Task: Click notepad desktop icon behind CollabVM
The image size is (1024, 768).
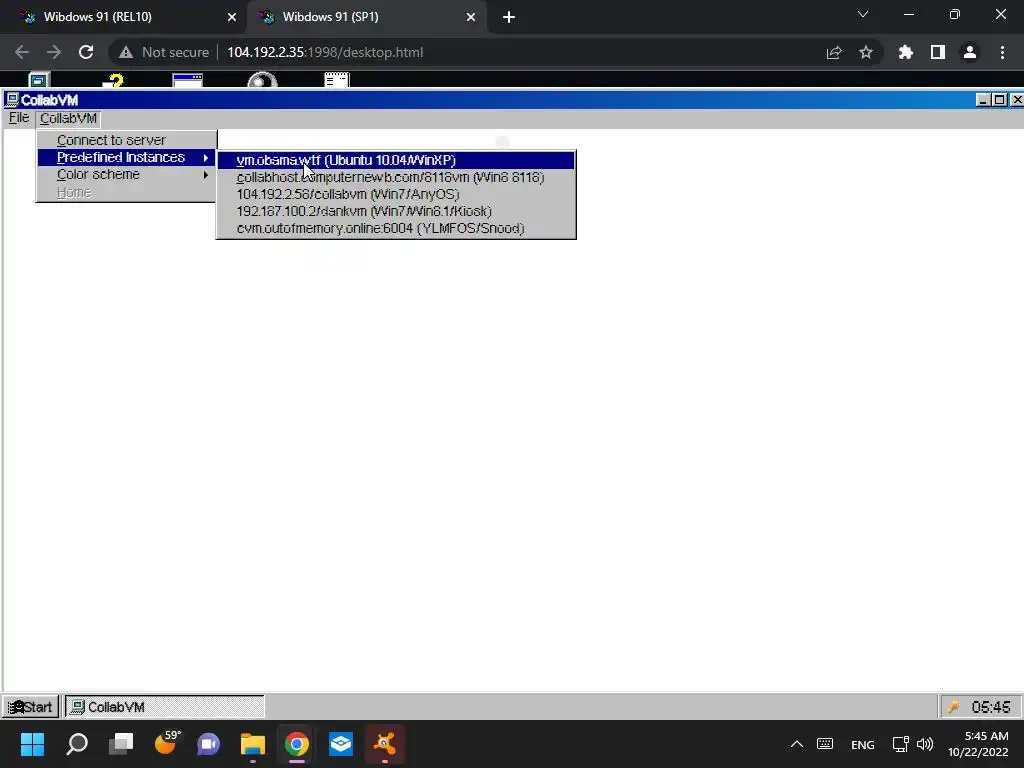Action: coord(337,80)
